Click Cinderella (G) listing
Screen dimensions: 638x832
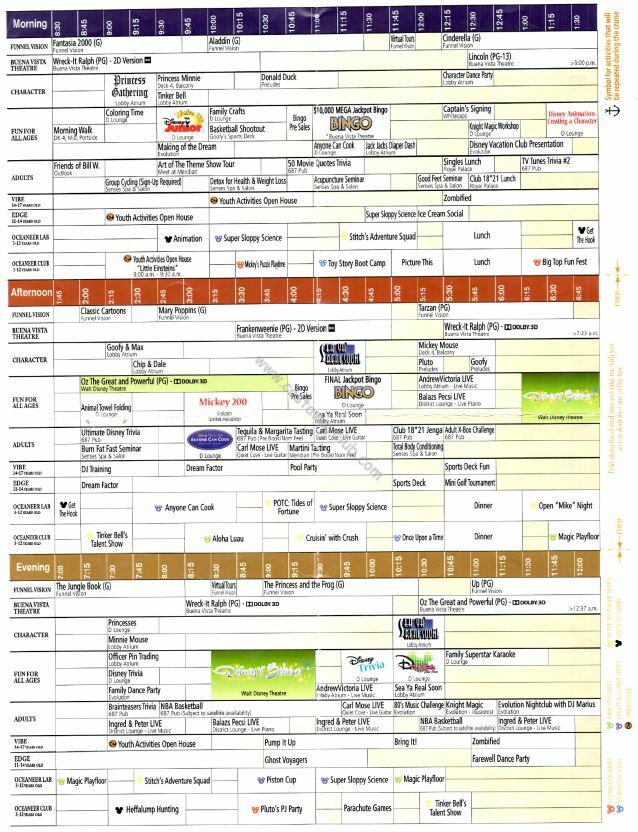461,38
